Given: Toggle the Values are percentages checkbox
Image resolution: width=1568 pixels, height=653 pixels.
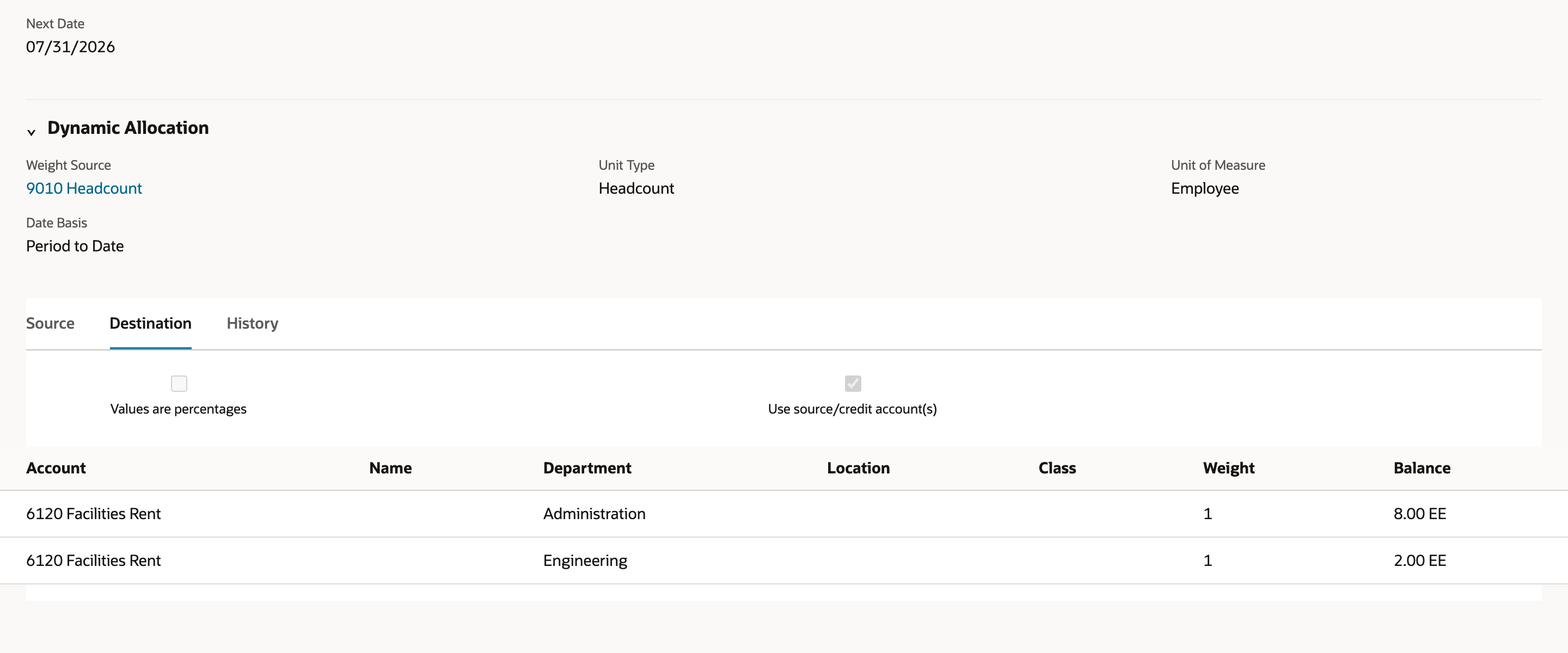Looking at the screenshot, I should click(179, 384).
